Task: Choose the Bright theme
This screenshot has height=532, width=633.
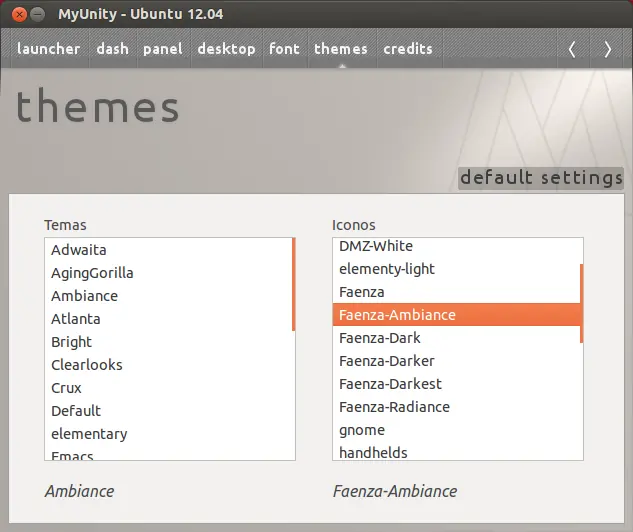Action: [168, 342]
